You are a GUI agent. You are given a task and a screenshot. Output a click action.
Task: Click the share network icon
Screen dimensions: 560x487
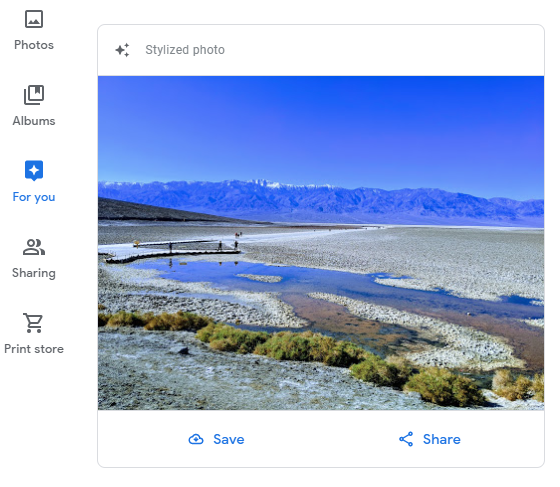pyautogui.click(x=406, y=439)
